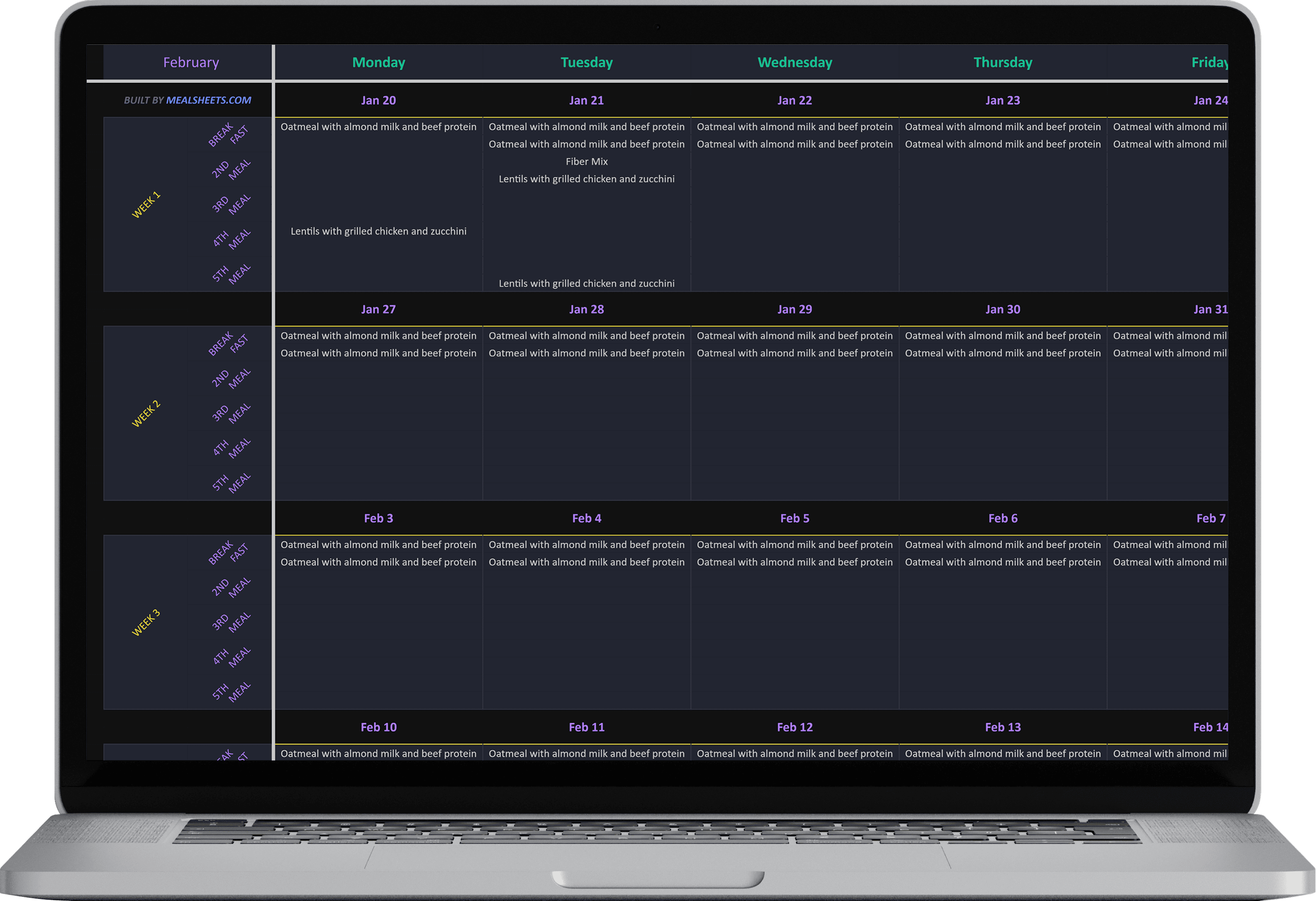Click the MEALSHEETS.COM link
Image resolution: width=1316 pixels, height=901 pixels.
(x=208, y=100)
